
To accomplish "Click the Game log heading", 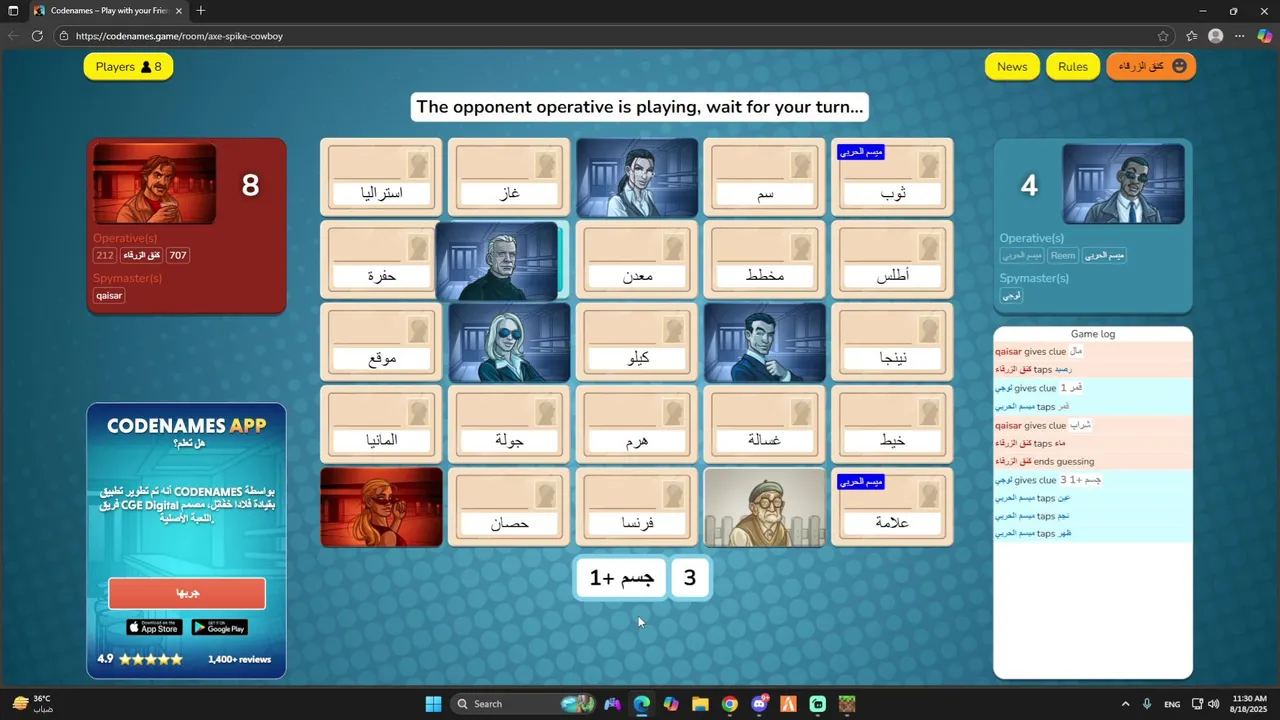I will tap(1092, 334).
